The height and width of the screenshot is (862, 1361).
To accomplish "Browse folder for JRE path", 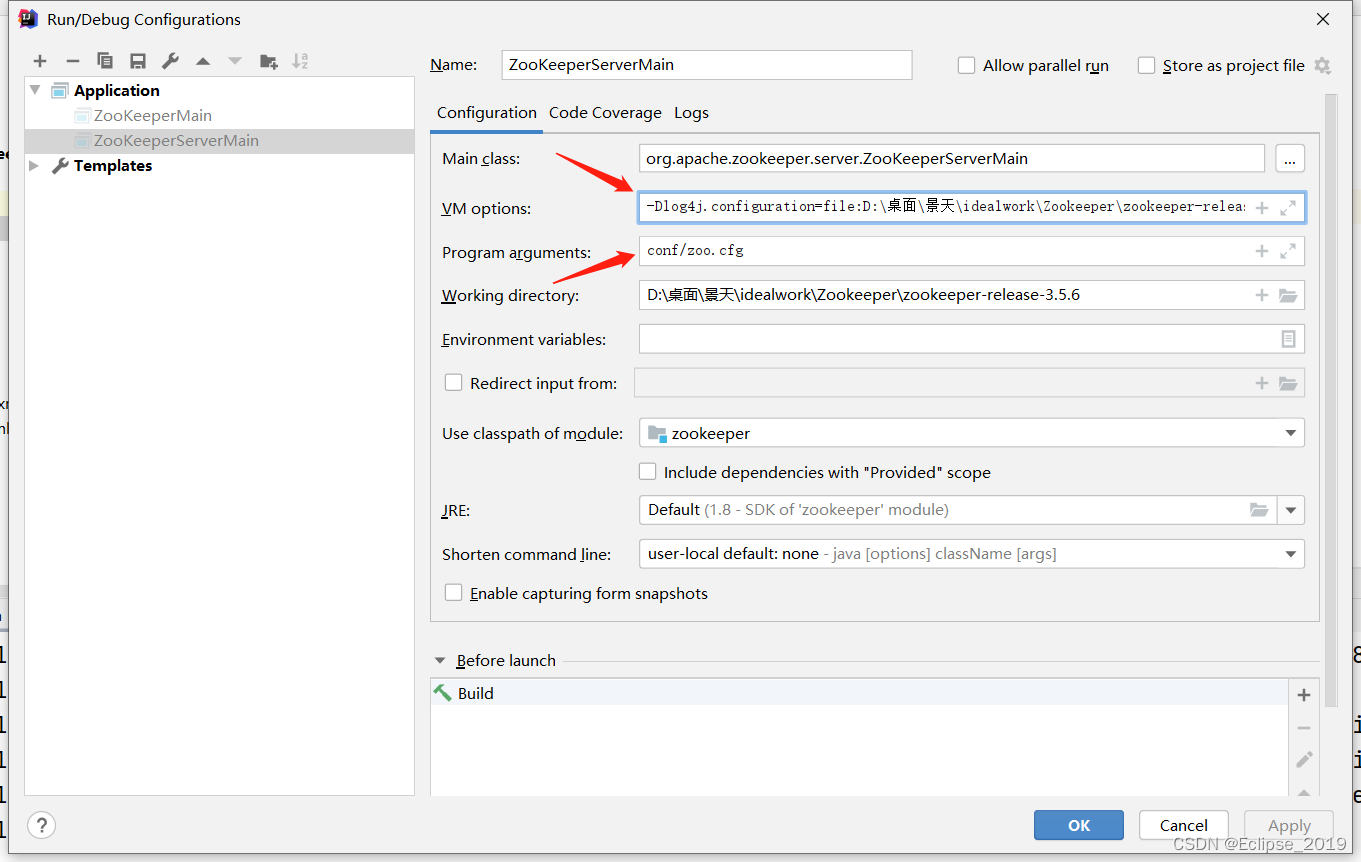I will tap(1259, 510).
